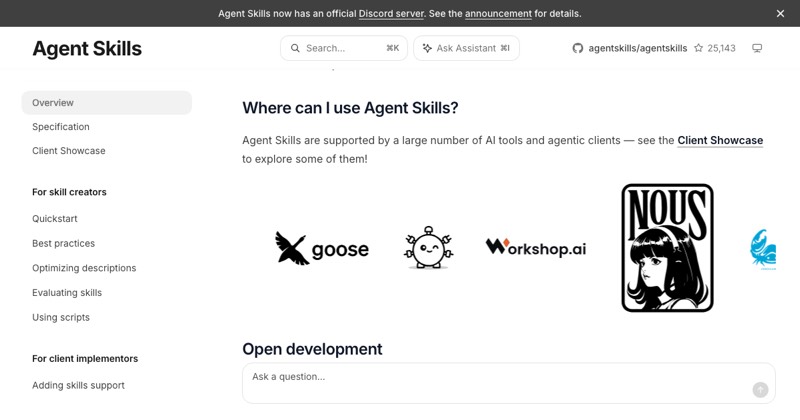The width and height of the screenshot is (800, 420).
Task: Select Overview in the sidebar
Action: (x=107, y=103)
